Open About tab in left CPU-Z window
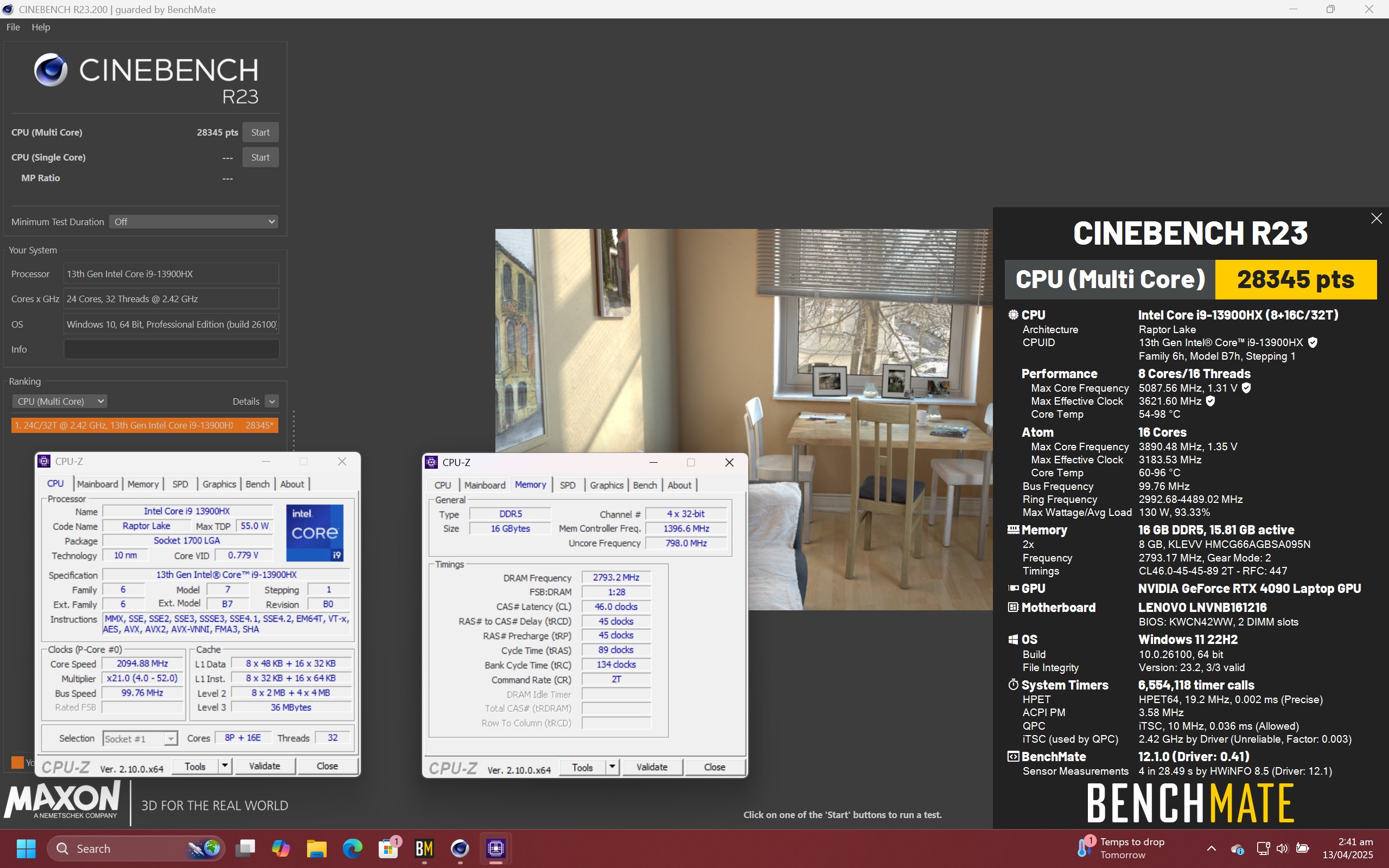1389x868 pixels. [x=292, y=484]
